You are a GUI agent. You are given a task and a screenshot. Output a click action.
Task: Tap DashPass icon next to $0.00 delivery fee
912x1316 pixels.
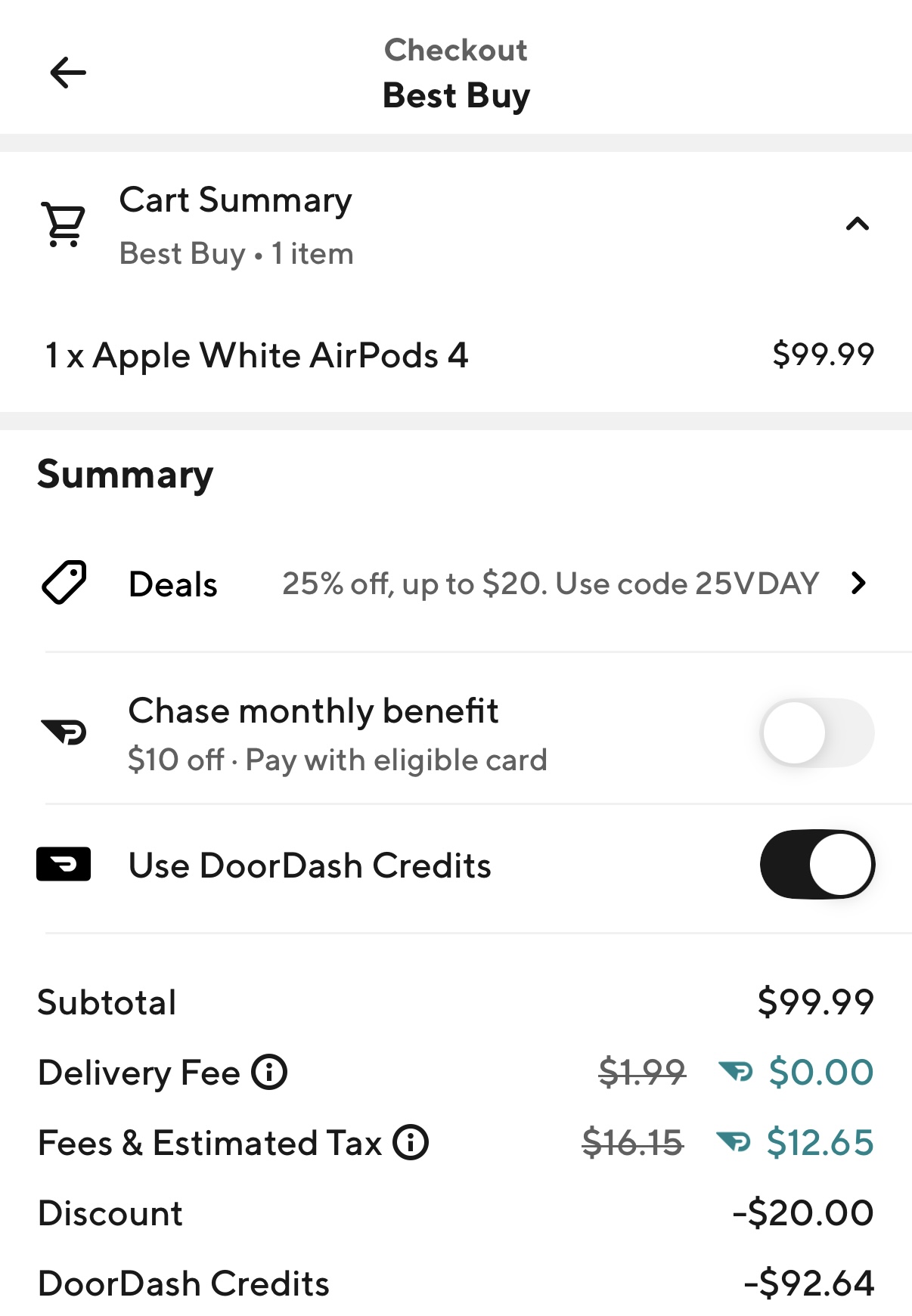click(736, 1072)
